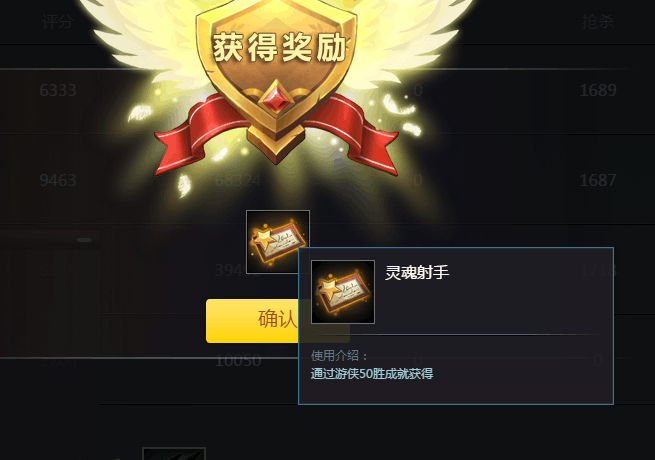Click the 通过游侠50胜成就获得 description text

coord(372,374)
